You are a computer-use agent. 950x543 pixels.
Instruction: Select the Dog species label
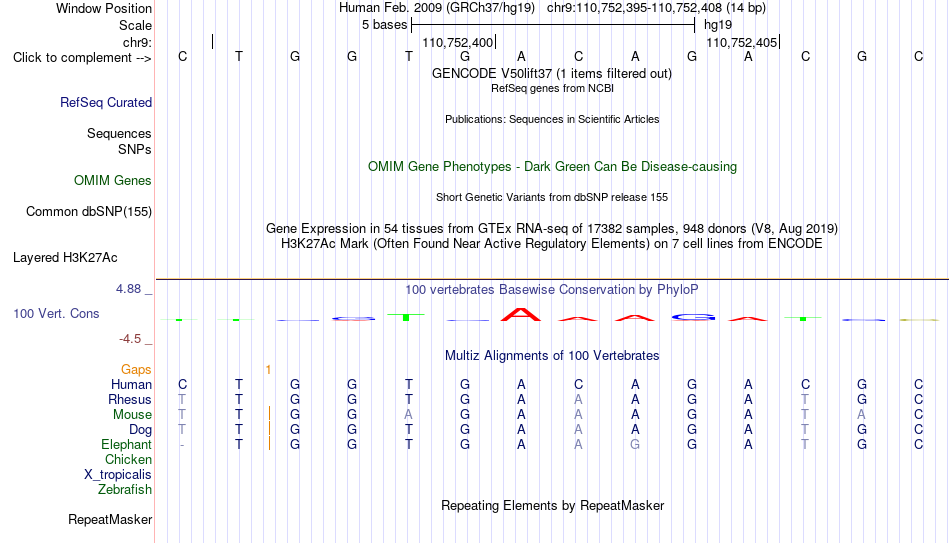[x=141, y=430]
